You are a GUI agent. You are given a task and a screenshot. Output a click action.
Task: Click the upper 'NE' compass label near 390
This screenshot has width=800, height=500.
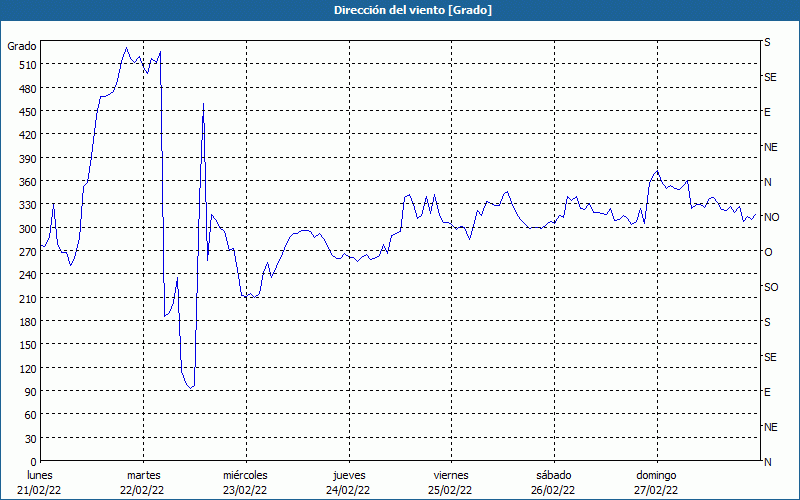(770, 147)
